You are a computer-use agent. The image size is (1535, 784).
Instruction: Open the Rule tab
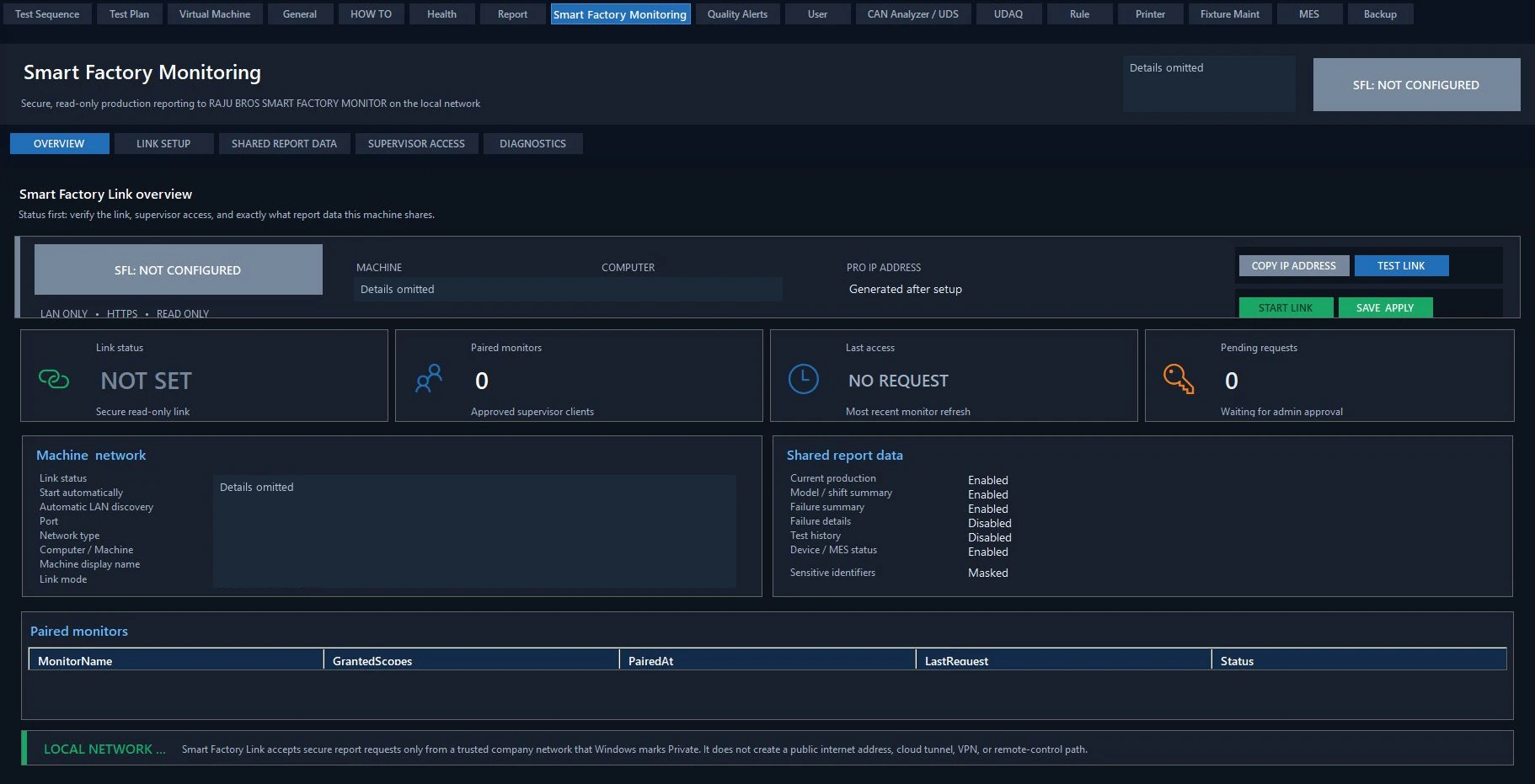tap(1079, 14)
